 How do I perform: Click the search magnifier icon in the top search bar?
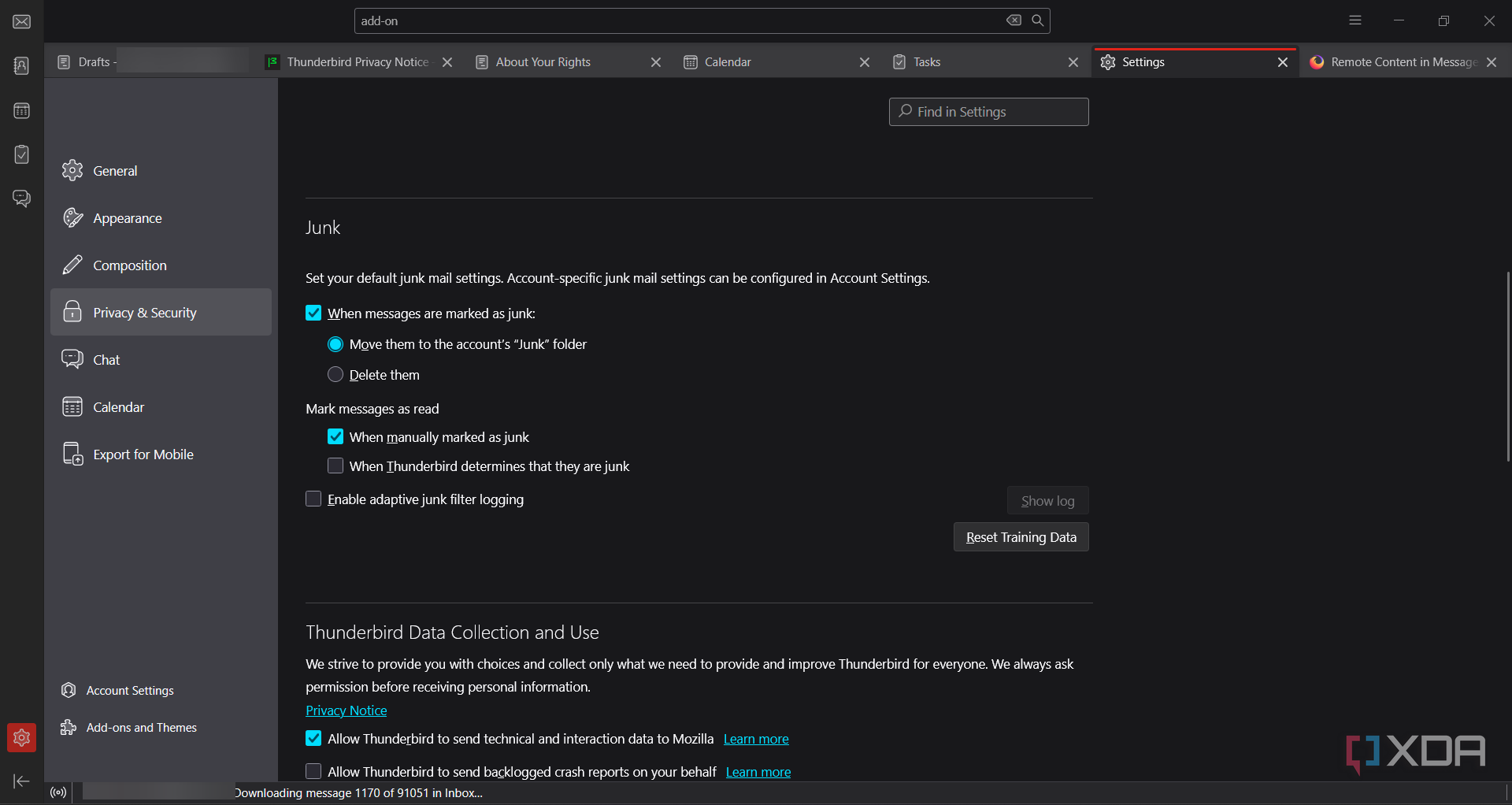point(1038,20)
